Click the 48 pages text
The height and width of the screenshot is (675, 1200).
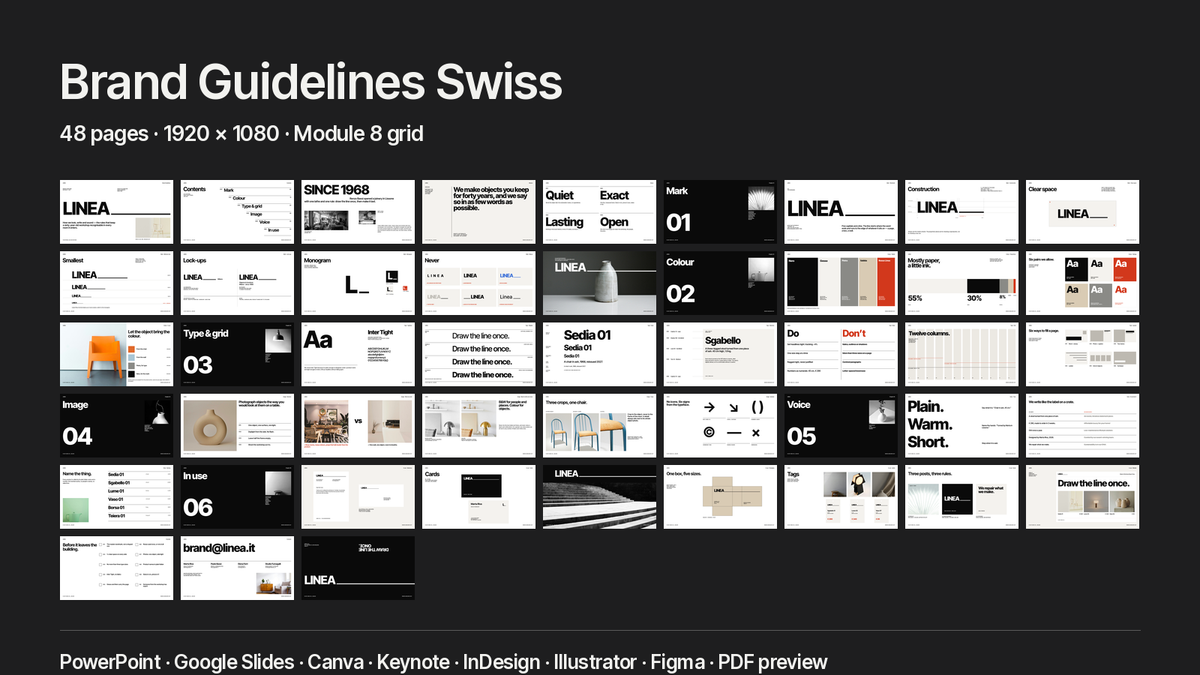[103, 133]
